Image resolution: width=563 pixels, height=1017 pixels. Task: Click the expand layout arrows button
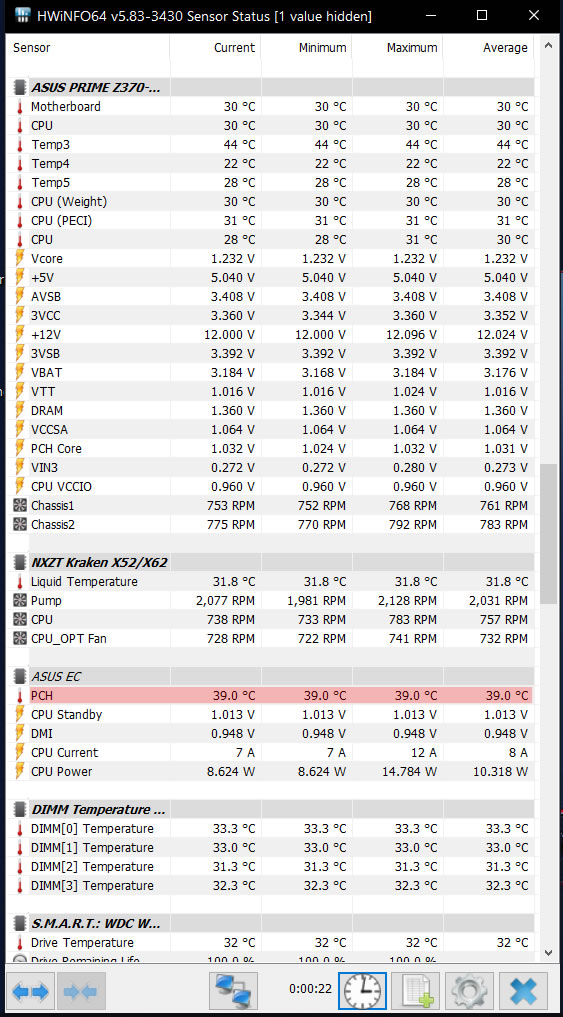coord(30,991)
